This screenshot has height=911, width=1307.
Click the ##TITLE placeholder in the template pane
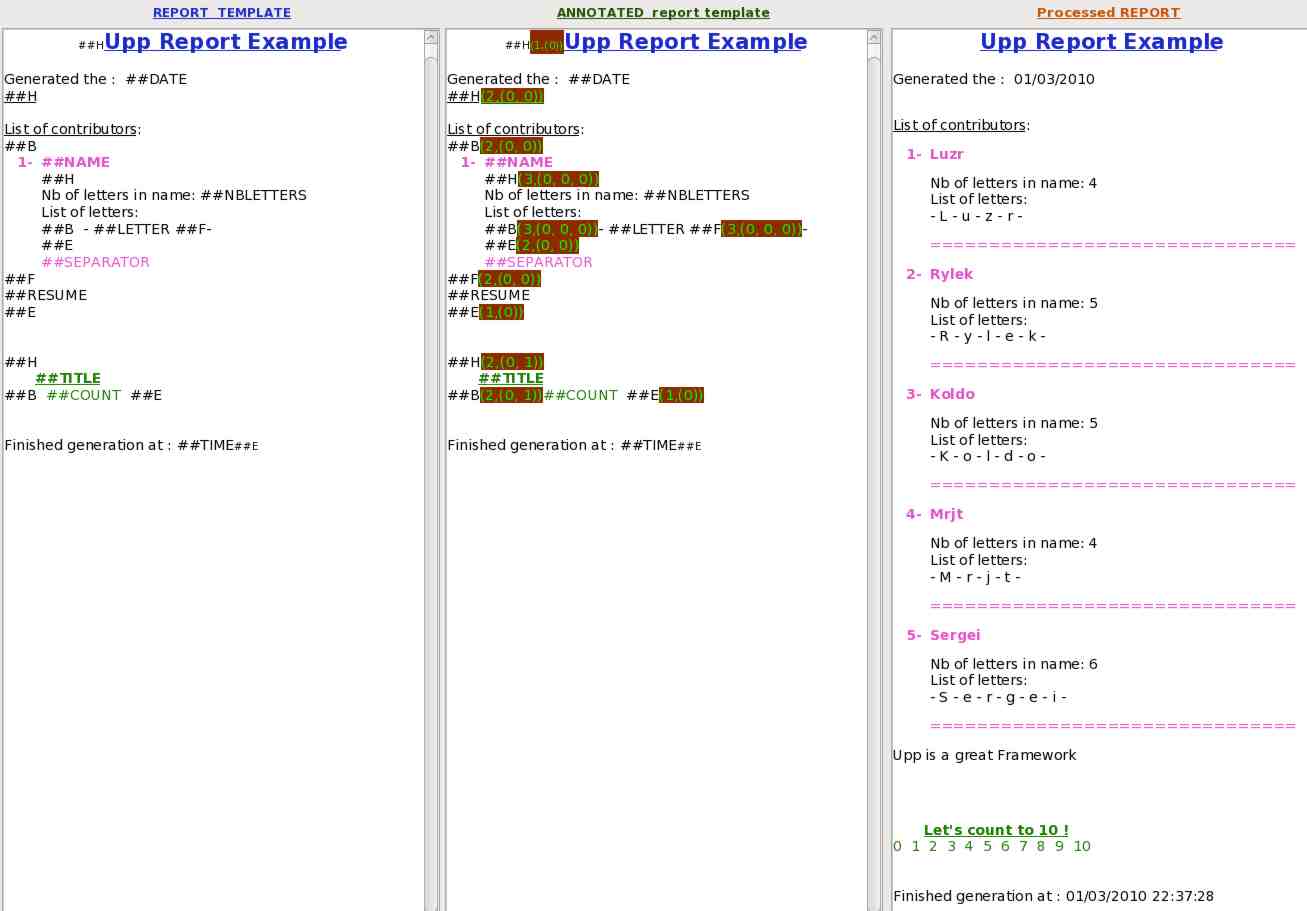(68, 378)
